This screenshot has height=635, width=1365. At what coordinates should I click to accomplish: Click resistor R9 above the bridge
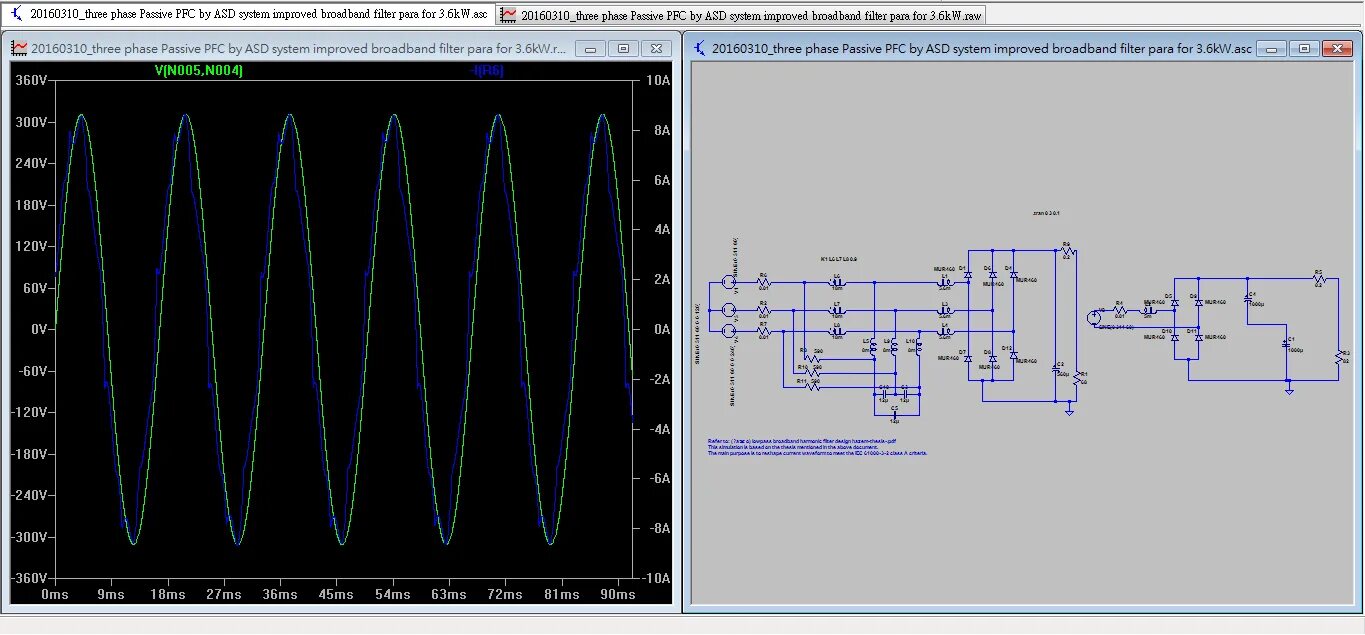pos(1069,251)
